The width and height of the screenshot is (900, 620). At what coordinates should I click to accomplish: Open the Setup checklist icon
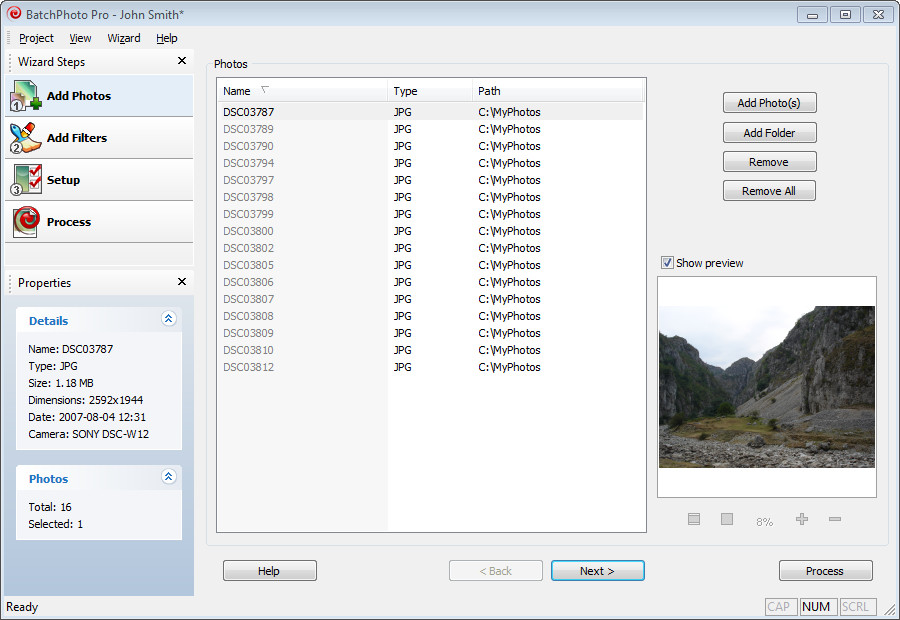pyautogui.click(x=25, y=180)
